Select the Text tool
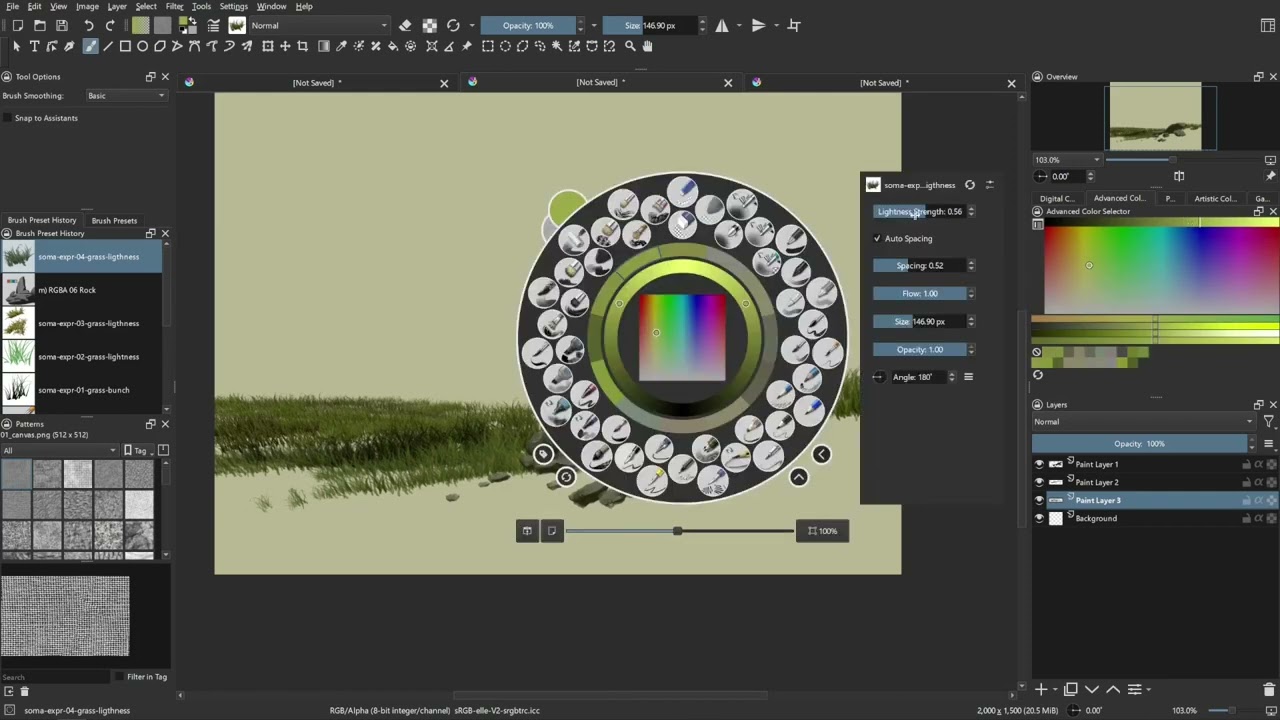The height and width of the screenshot is (720, 1280). [34, 46]
